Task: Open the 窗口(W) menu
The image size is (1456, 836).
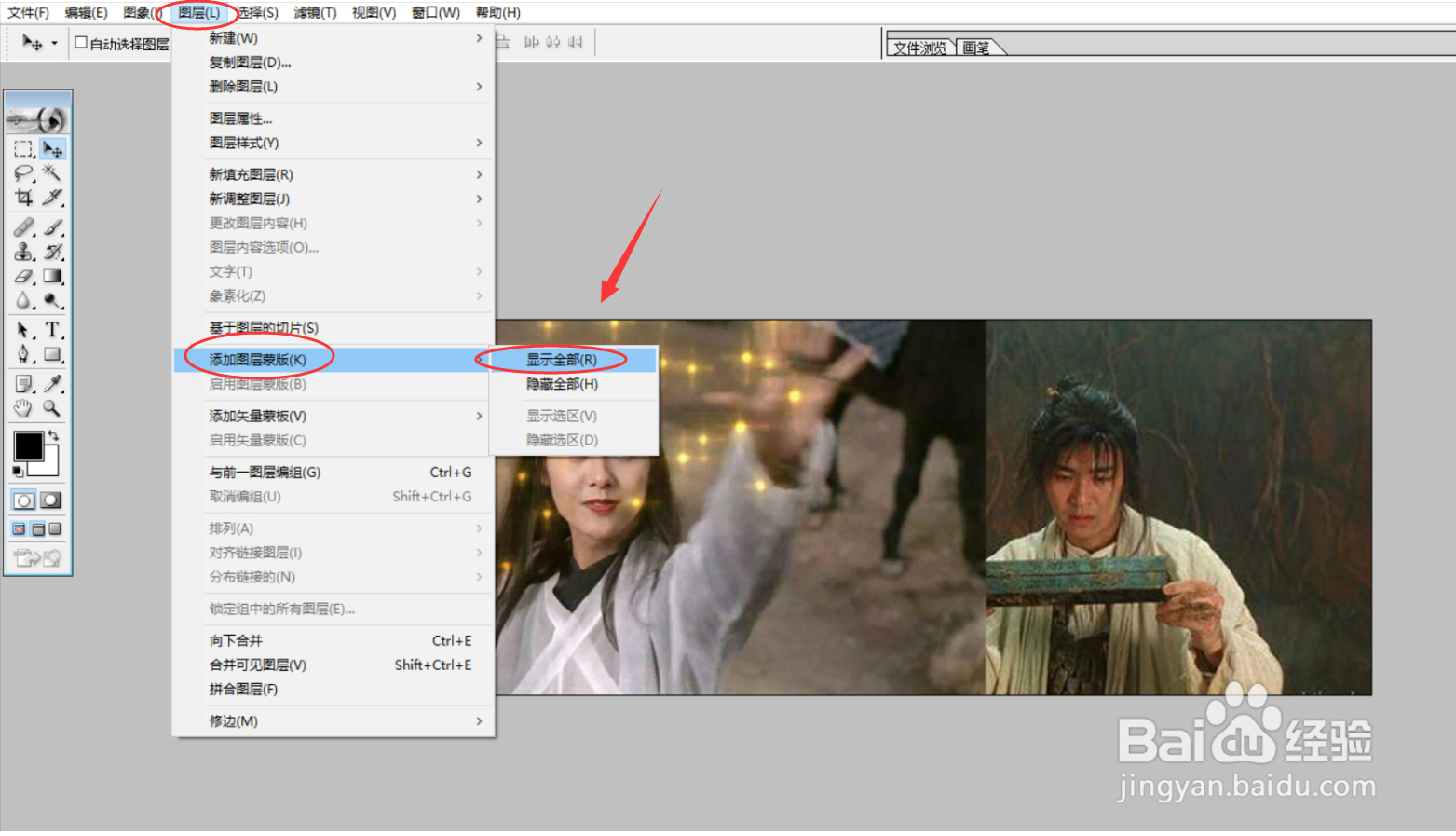Action: click(x=436, y=12)
